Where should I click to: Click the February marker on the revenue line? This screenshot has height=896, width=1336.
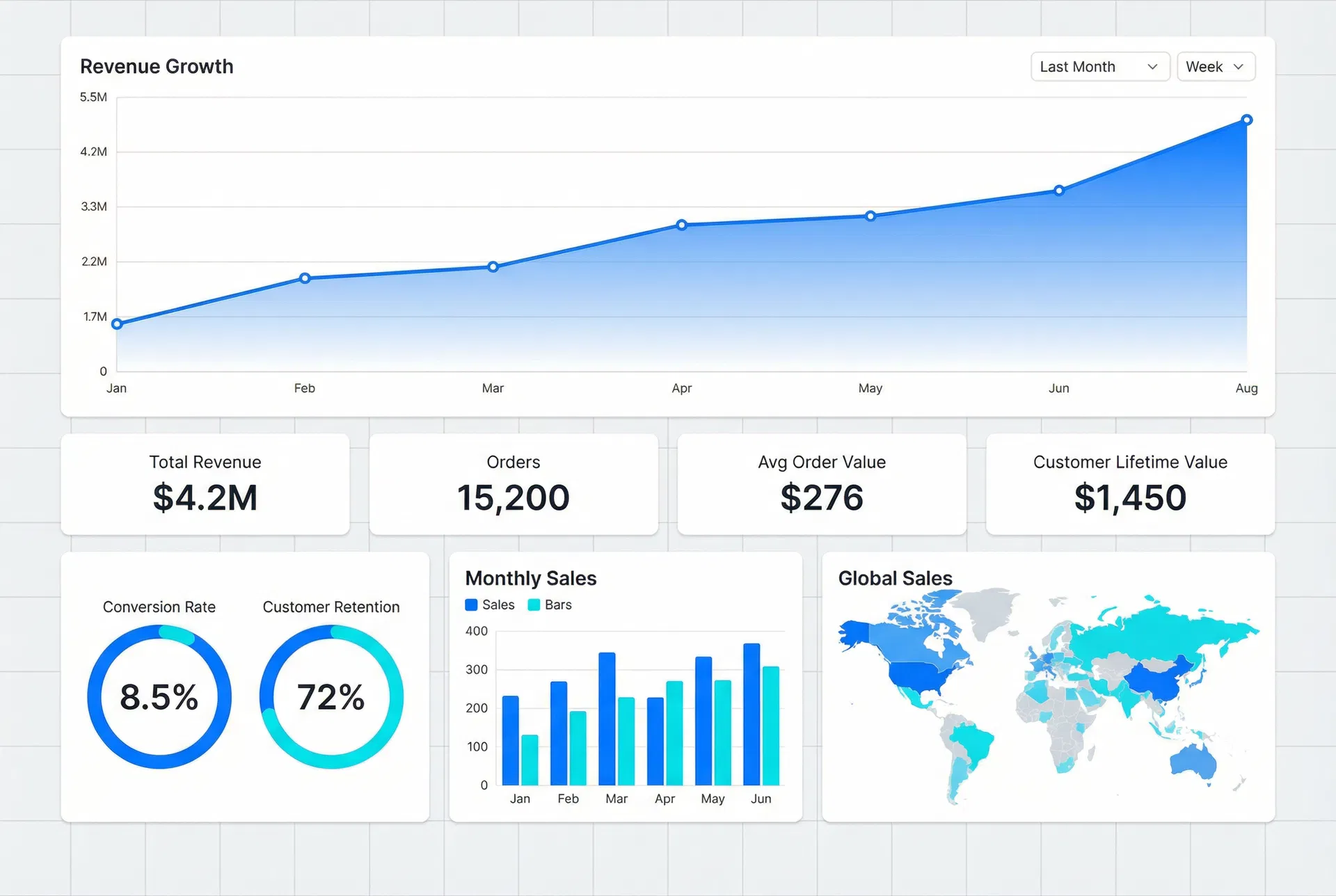point(304,278)
